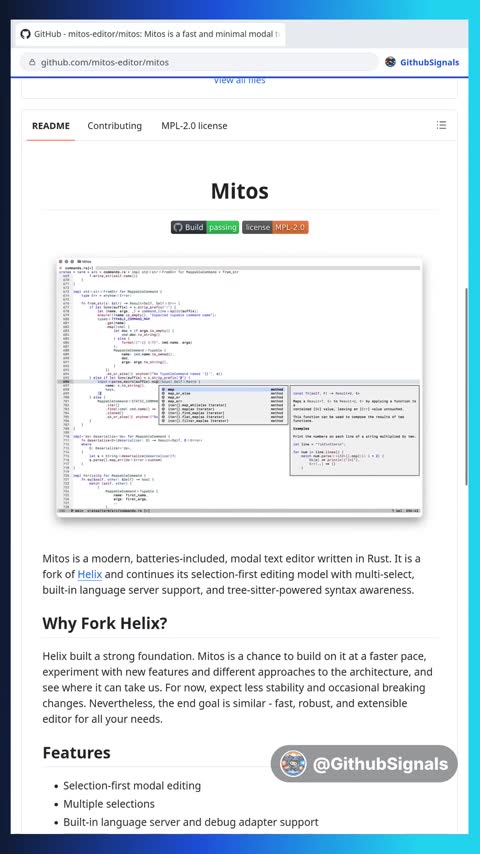Screen dimensions: 480x854
Task: Click the page vertical scrollbar
Action: 465,387
